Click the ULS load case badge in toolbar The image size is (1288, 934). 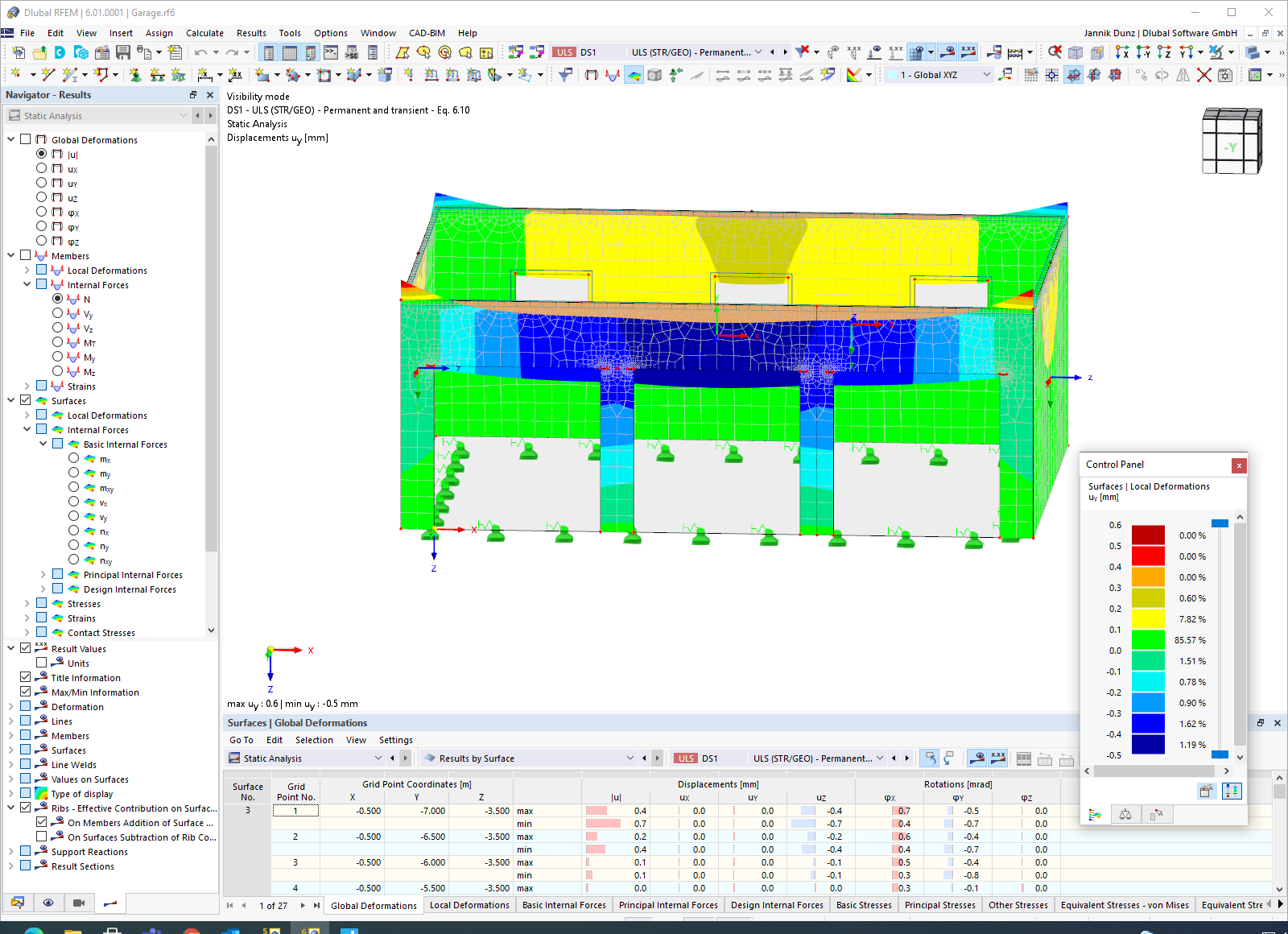[x=564, y=52]
